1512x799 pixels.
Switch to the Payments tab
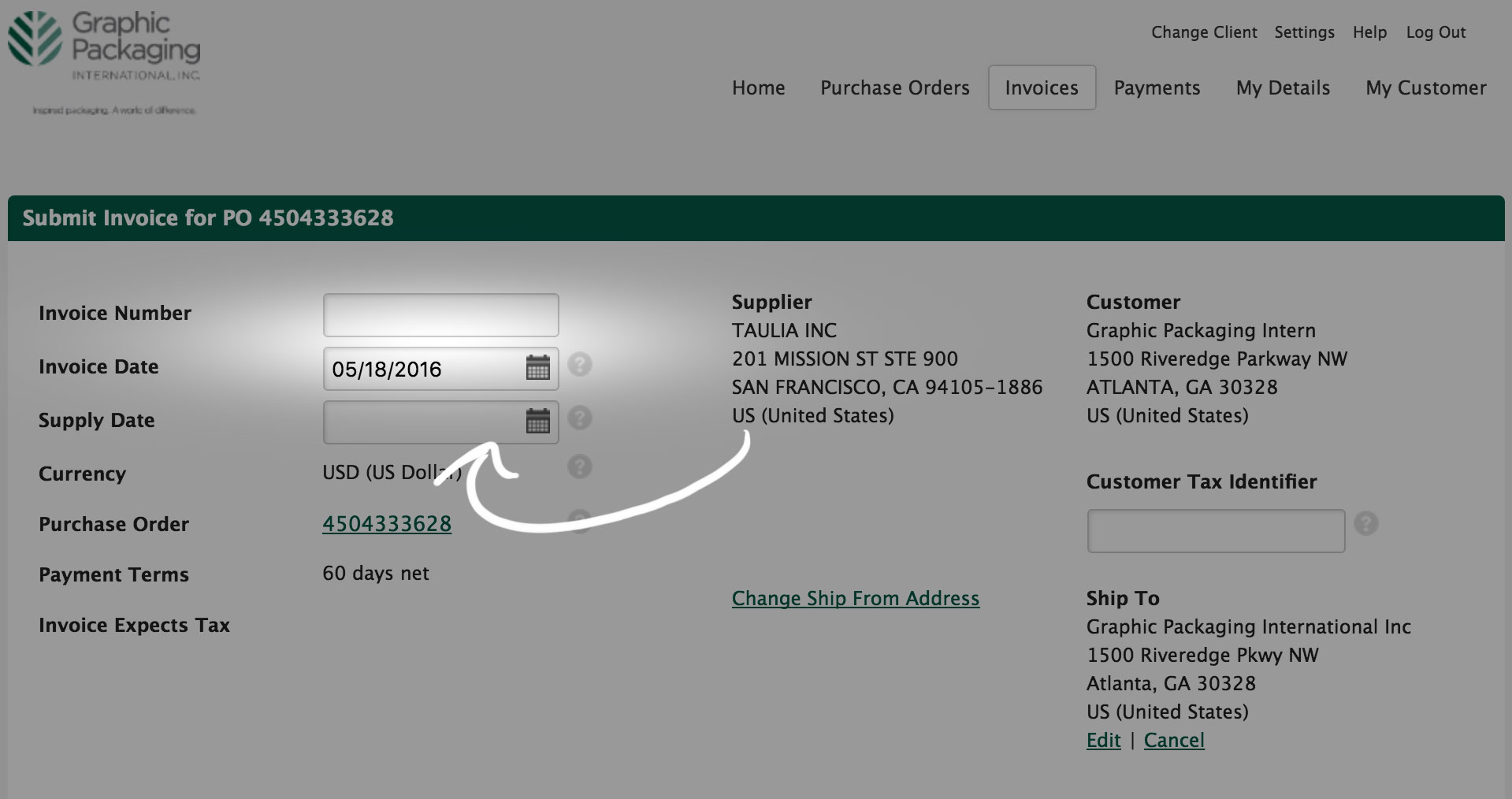click(1157, 87)
